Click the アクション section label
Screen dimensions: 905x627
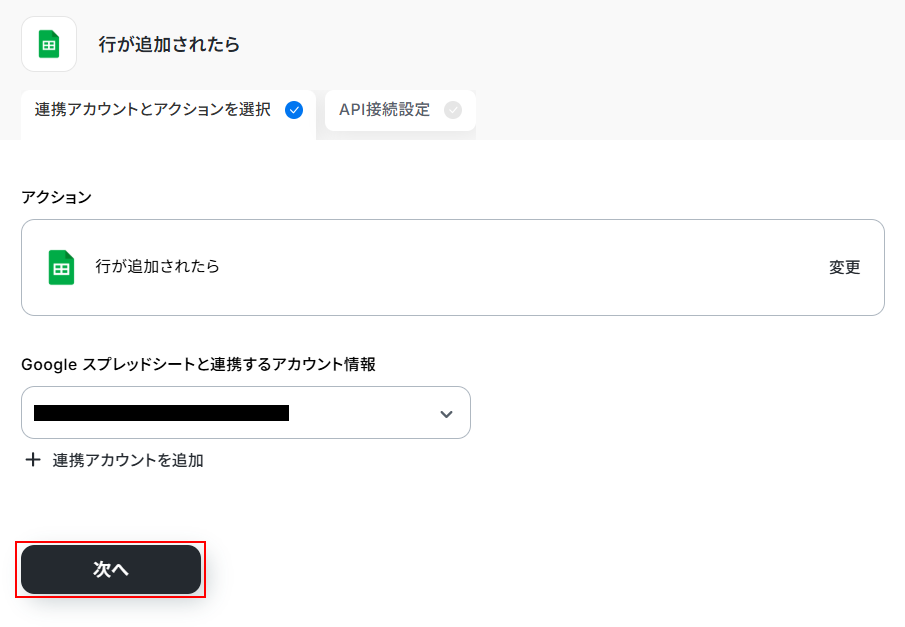coord(56,197)
